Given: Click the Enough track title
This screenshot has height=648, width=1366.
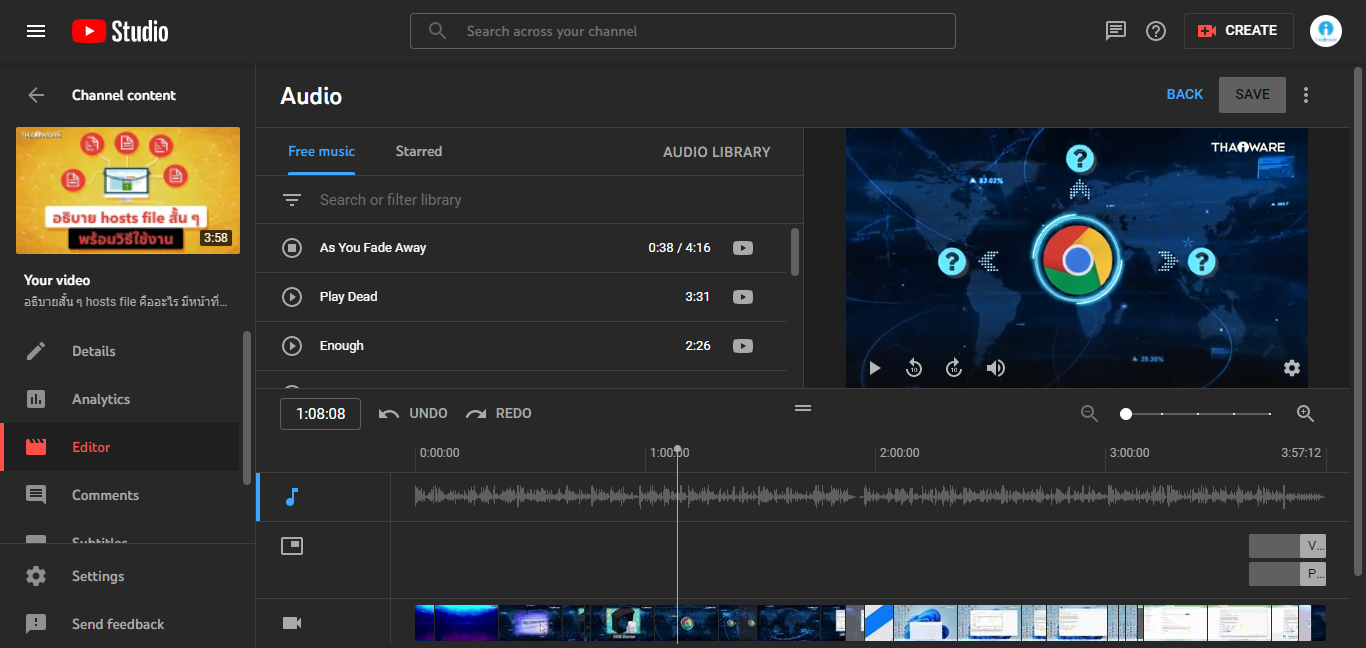Looking at the screenshot, I should click(x=342, y=346).
